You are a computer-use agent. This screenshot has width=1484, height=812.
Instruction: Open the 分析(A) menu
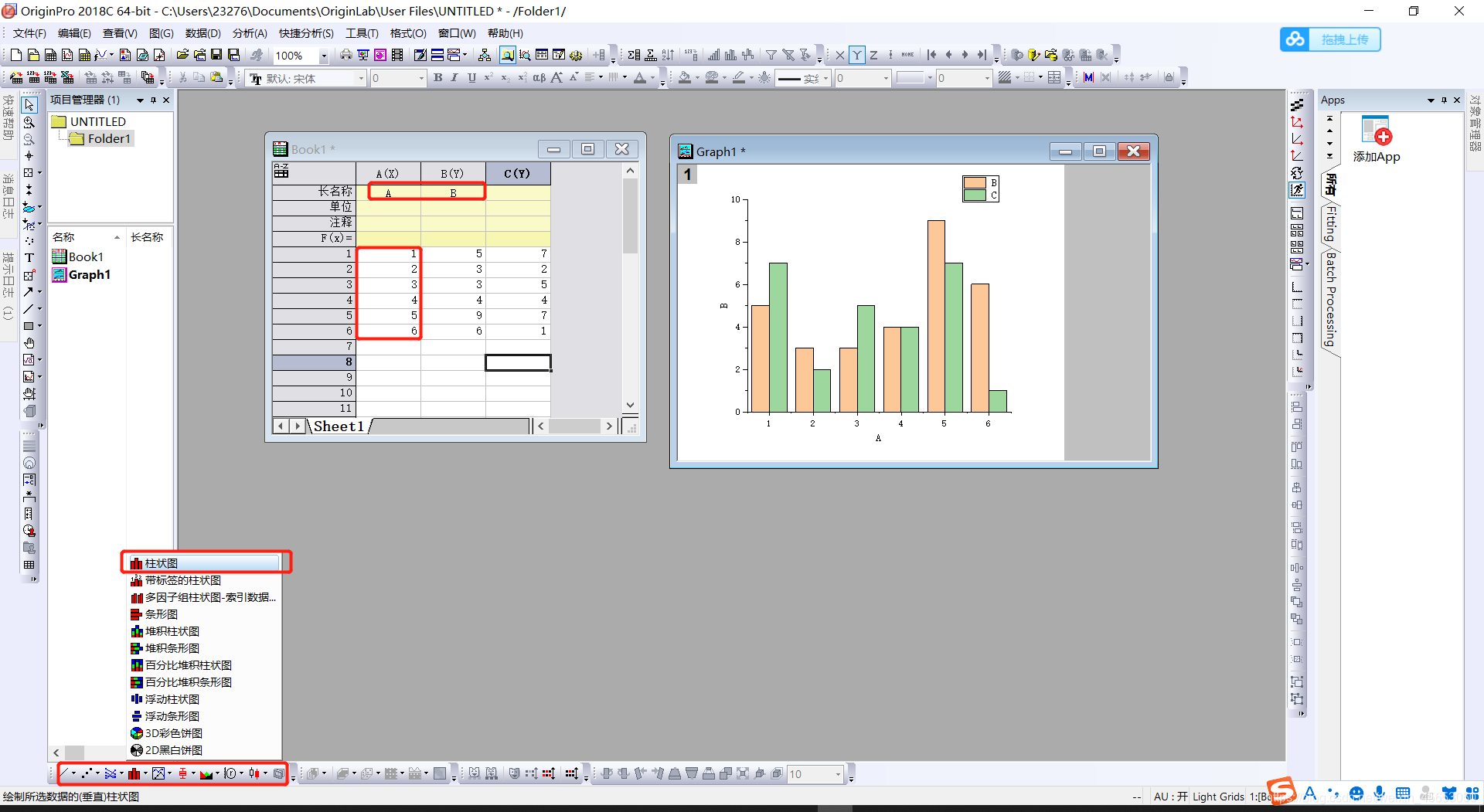(x=250, y=33)
